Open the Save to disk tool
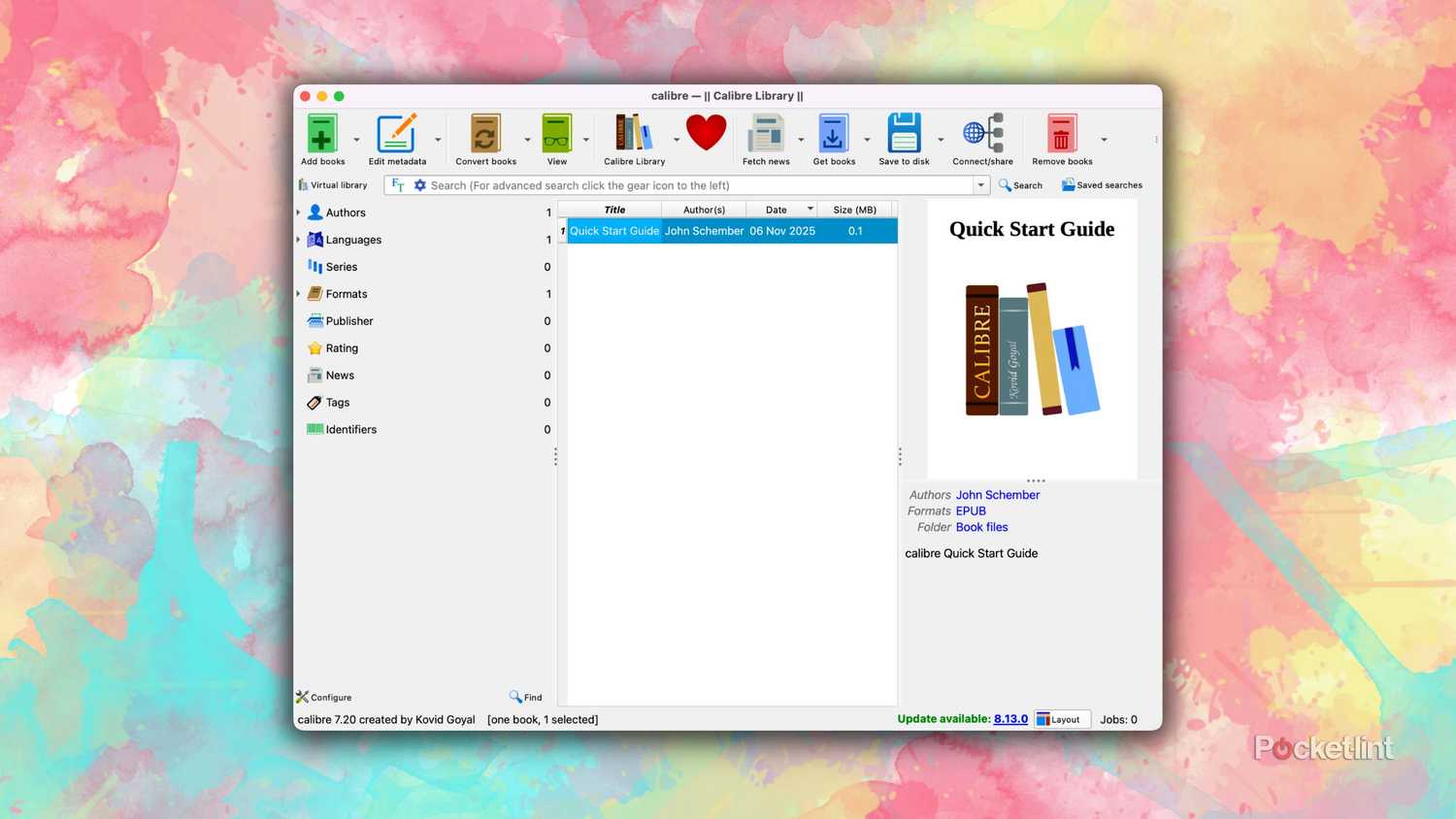Image resolution: width=1456 pixels, height=819 pixels. tap(904, 133)
